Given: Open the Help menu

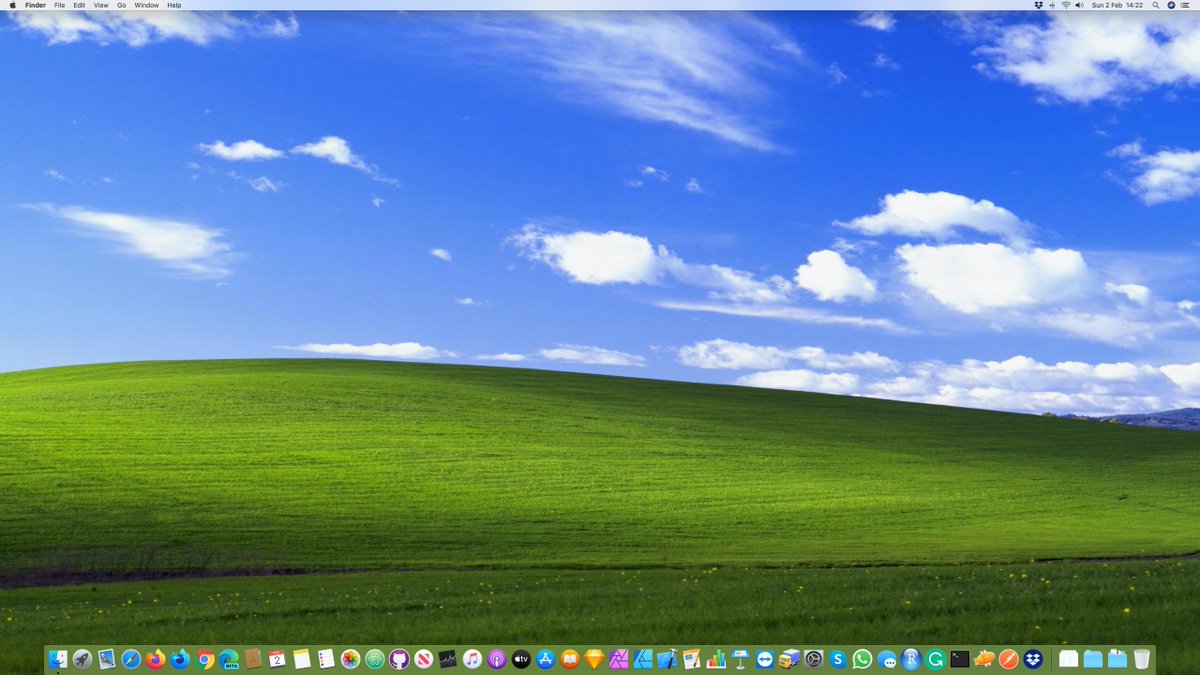Looking at the screenshot, I should pos(175,5).
